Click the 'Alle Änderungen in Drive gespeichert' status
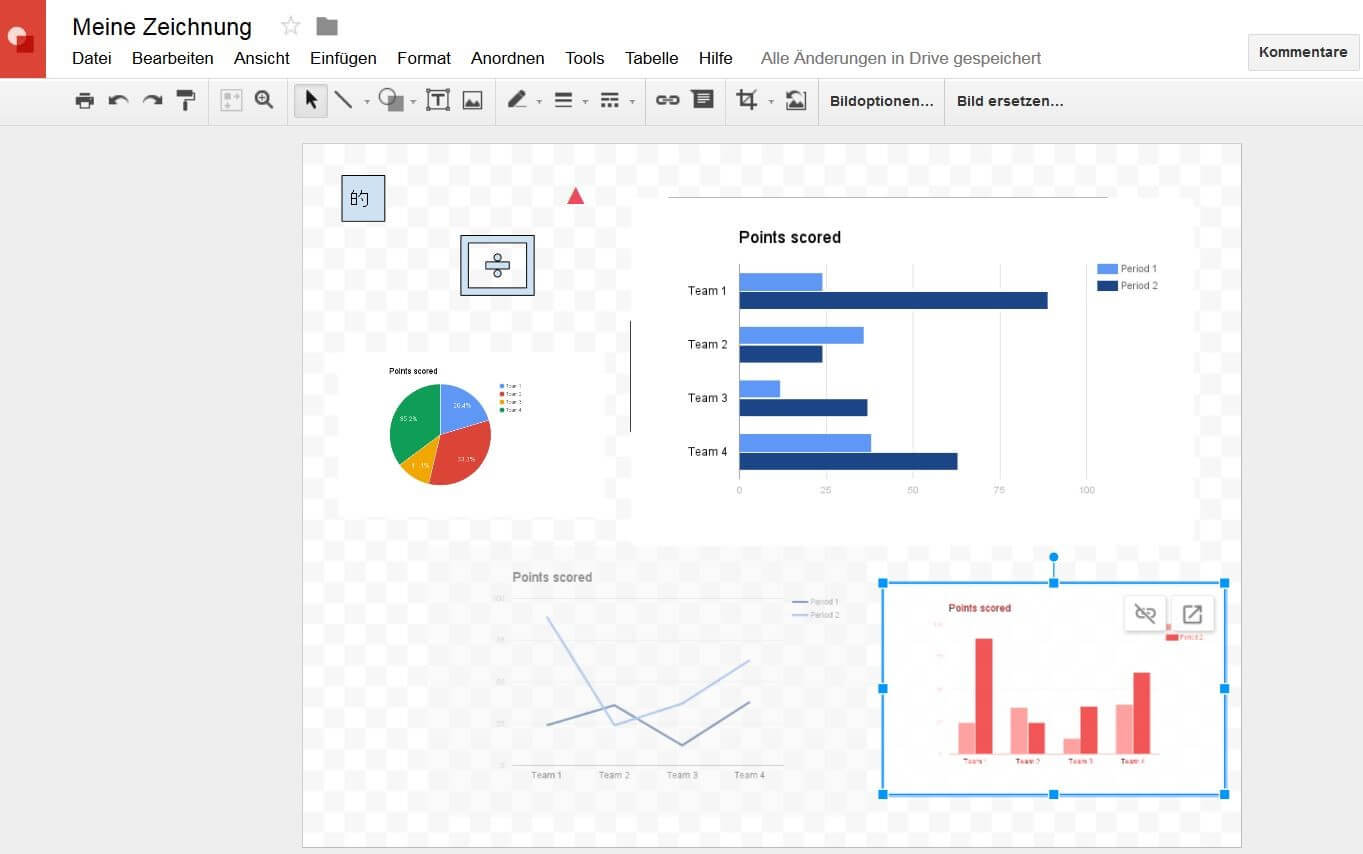The image size is (1363, 854). pos(901,58)
